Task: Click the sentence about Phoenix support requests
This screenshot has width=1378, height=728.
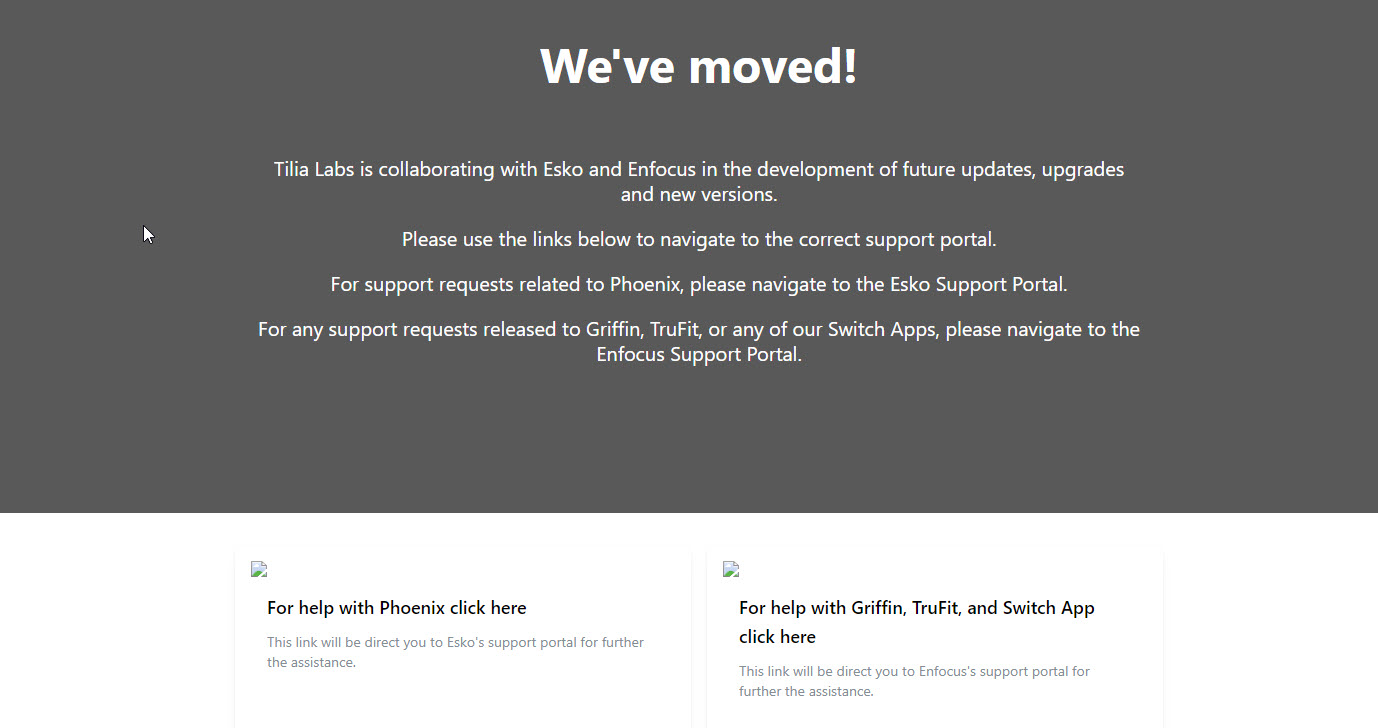Action: [x=698, y=285]
